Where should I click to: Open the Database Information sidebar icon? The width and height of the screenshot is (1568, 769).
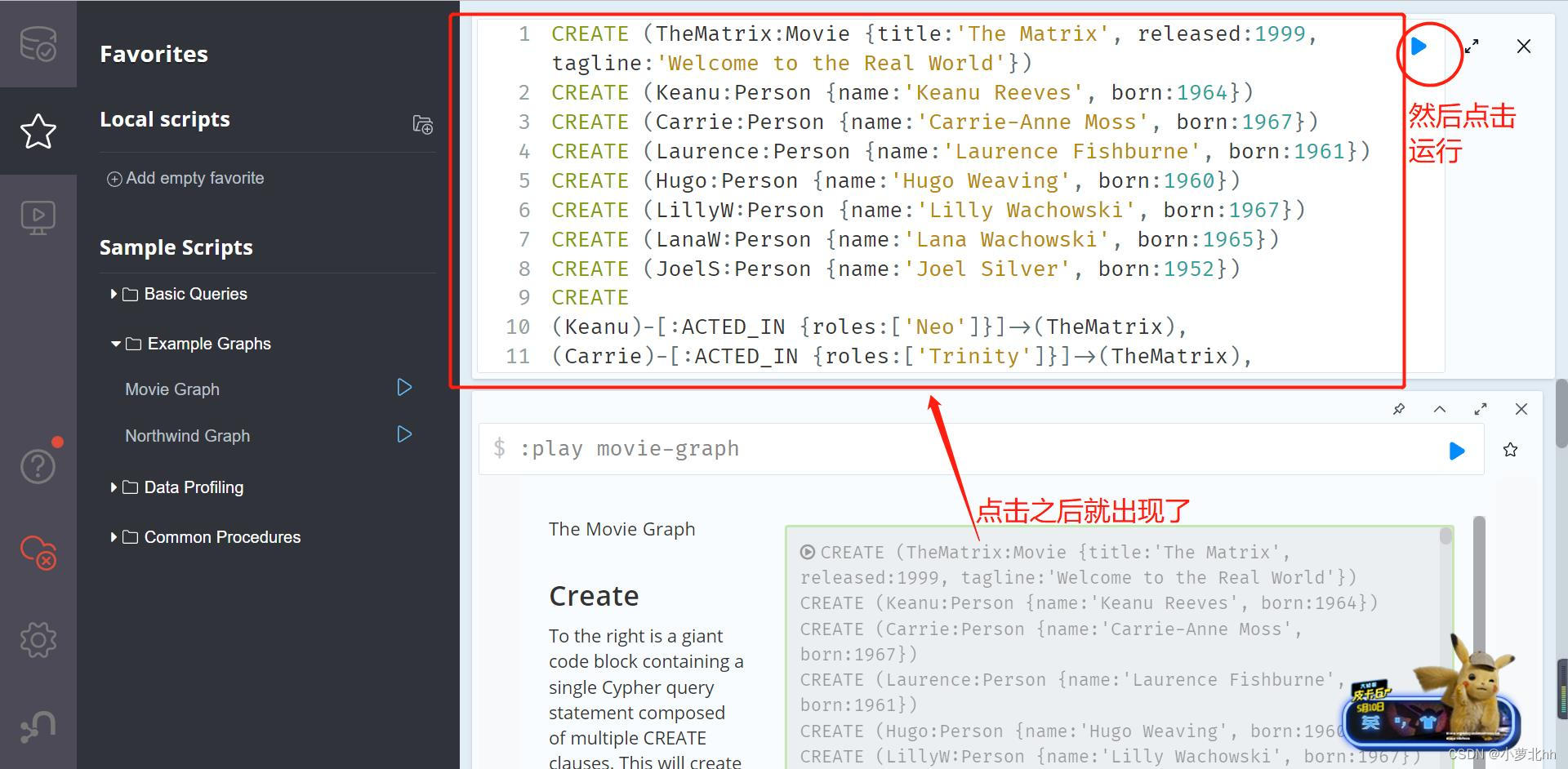point(38,43)
